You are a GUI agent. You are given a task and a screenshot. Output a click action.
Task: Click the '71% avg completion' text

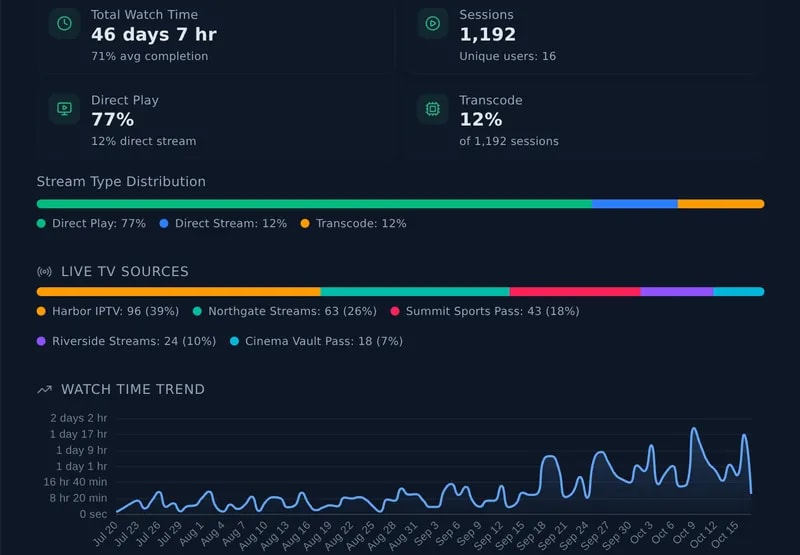pyautogui.click(x=149, y=56)
